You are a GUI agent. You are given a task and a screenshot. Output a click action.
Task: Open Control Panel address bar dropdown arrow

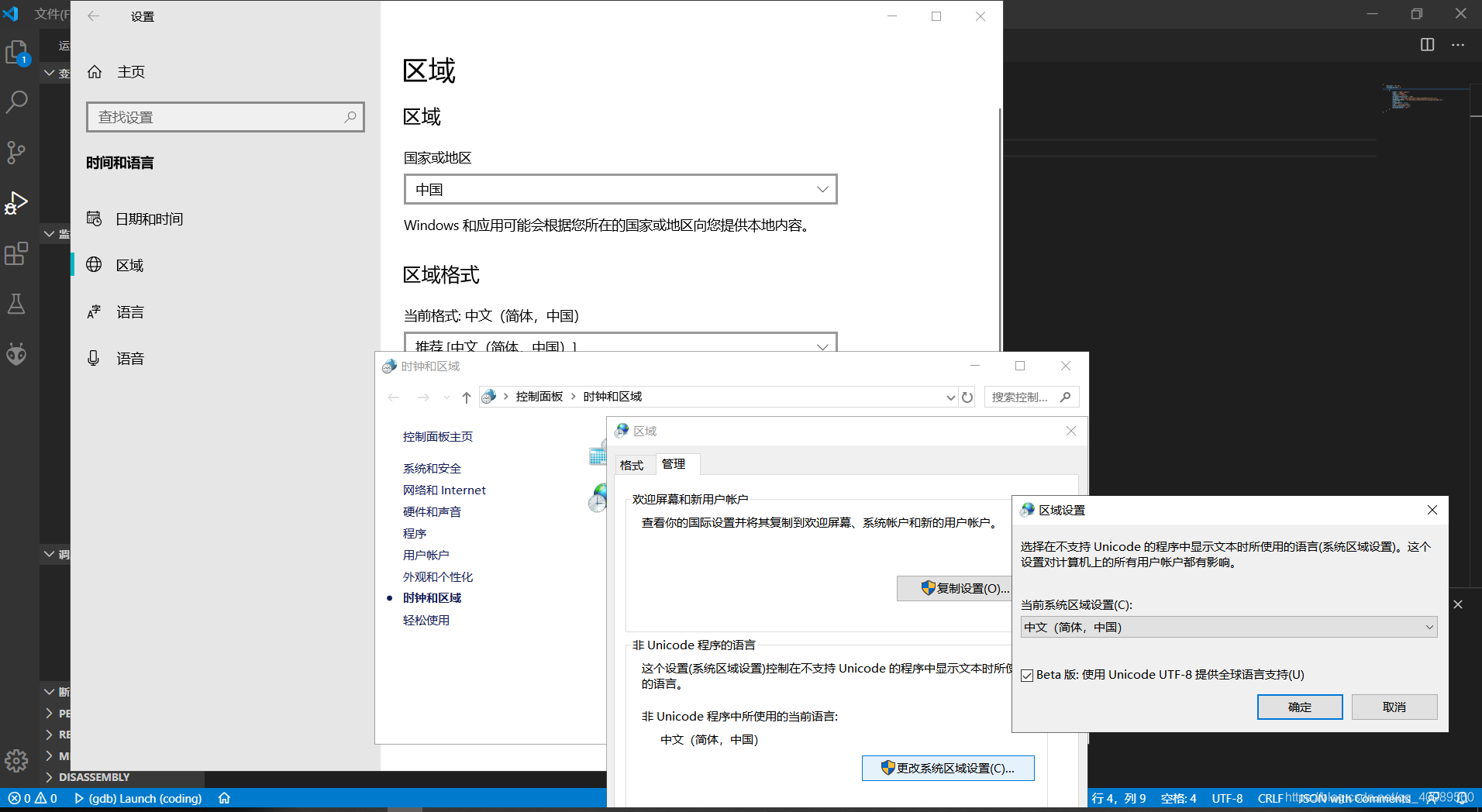pos(951,397)
